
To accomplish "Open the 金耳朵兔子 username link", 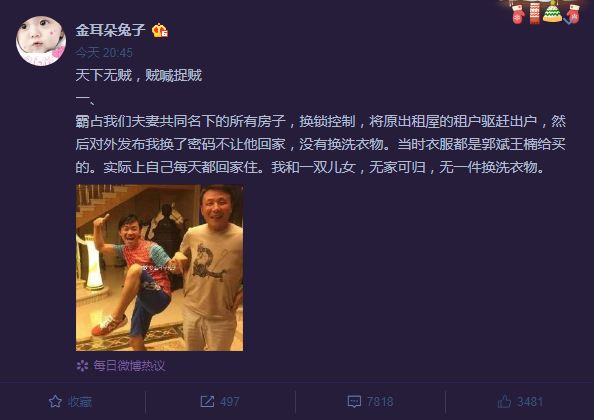I will coord(110,30).
